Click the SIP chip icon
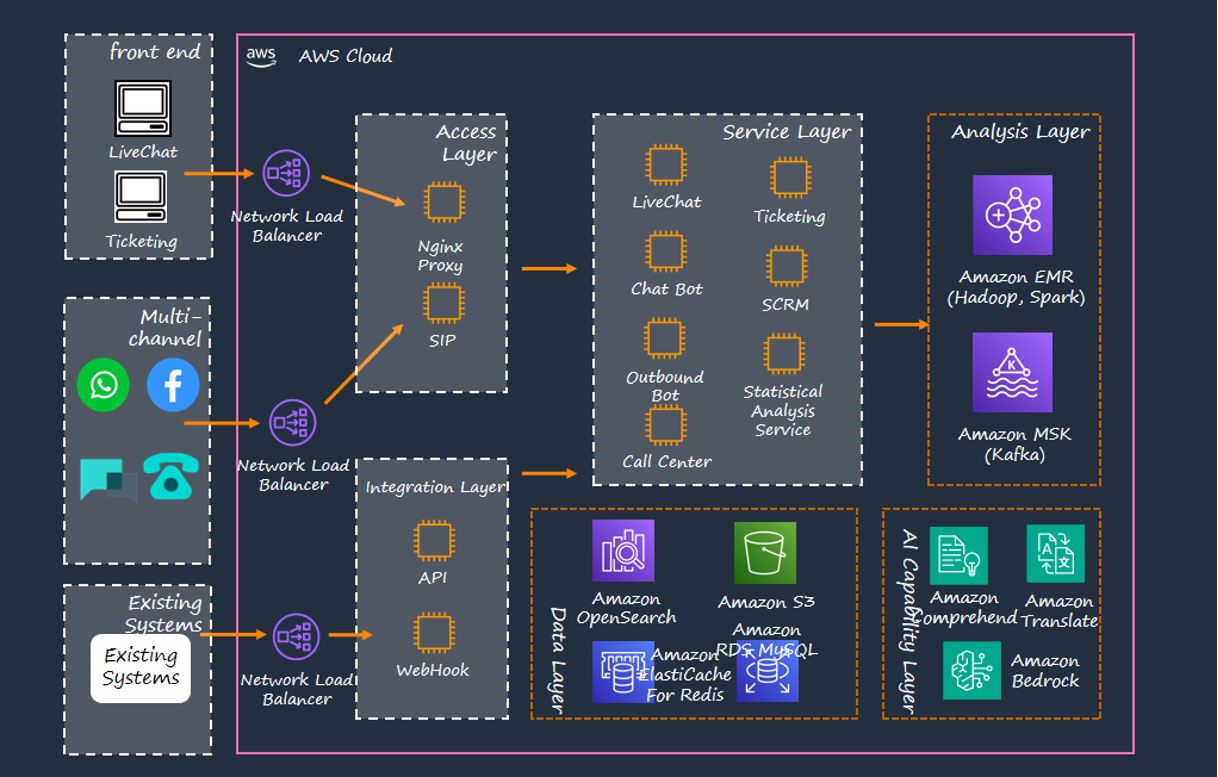 (x=443, y=303)
